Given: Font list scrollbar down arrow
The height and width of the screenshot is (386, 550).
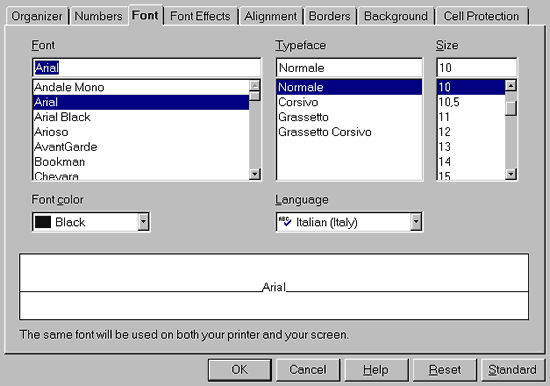Looking at the screenshot, I should [x=255, y=174].
